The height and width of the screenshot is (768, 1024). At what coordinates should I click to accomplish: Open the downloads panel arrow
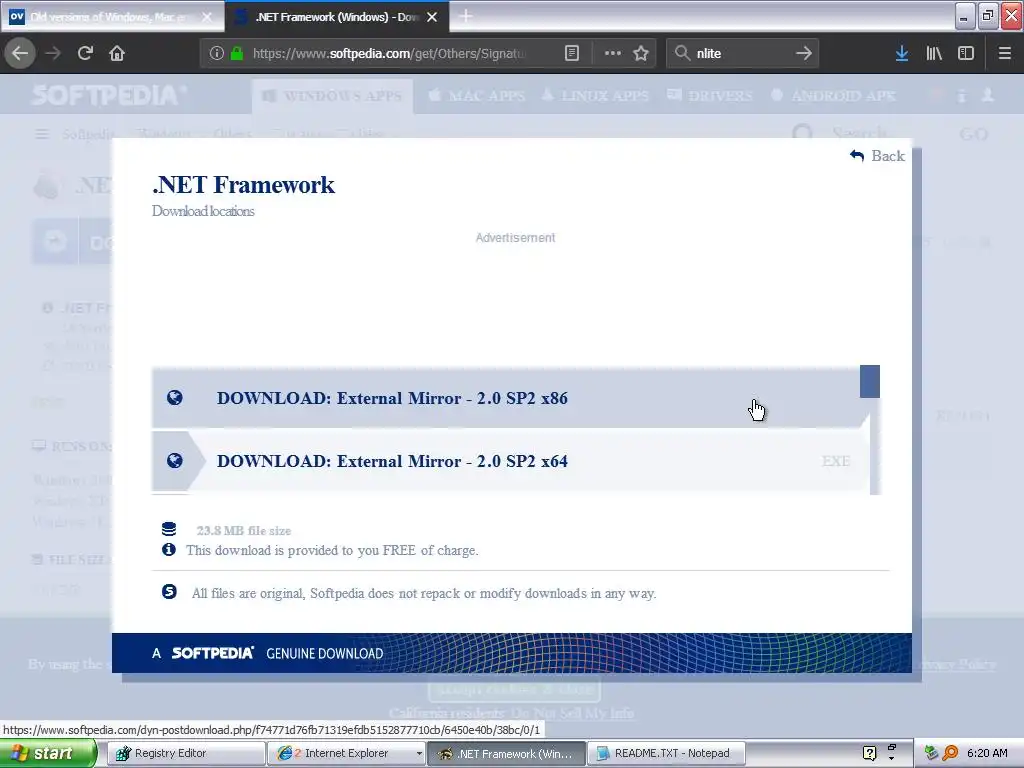point(902,54)
